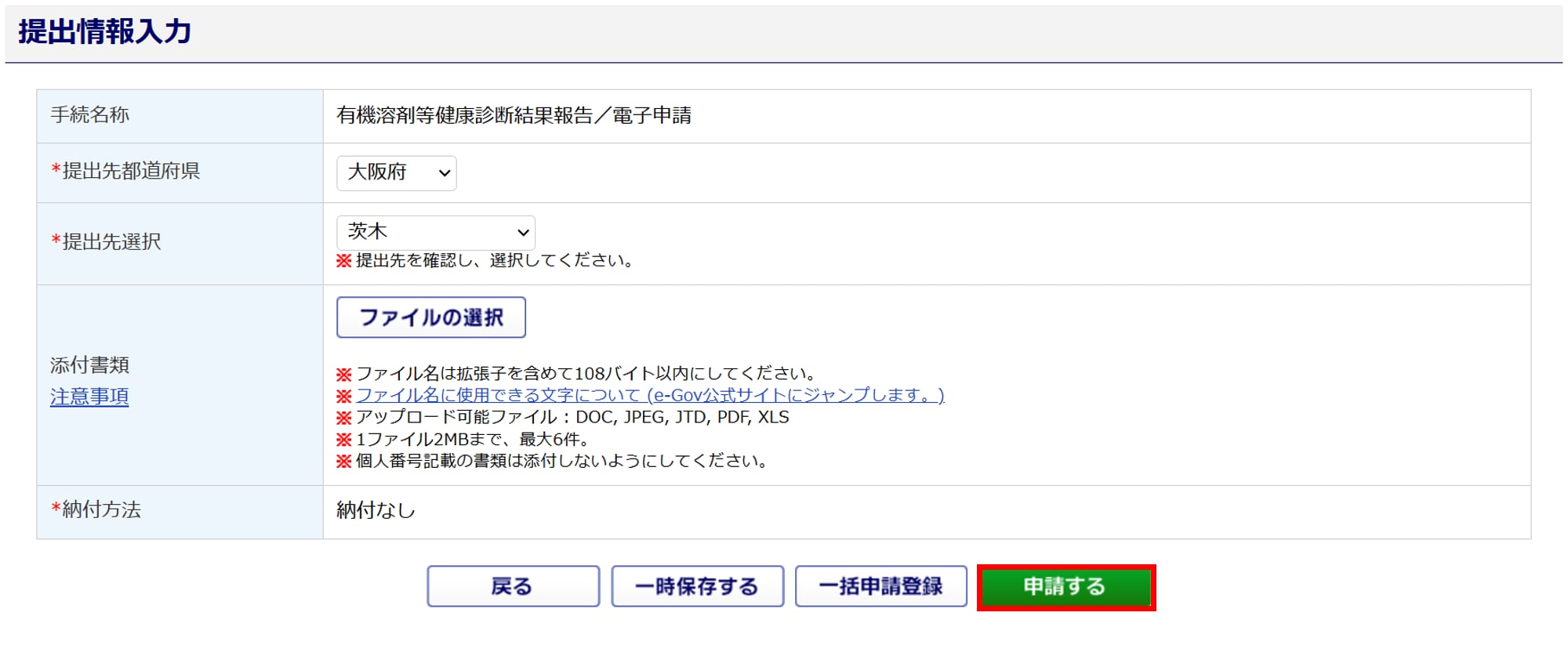Click the 添付書類 label text
The height and width of the screenshot is (645, 1568).
pos(90,365)
